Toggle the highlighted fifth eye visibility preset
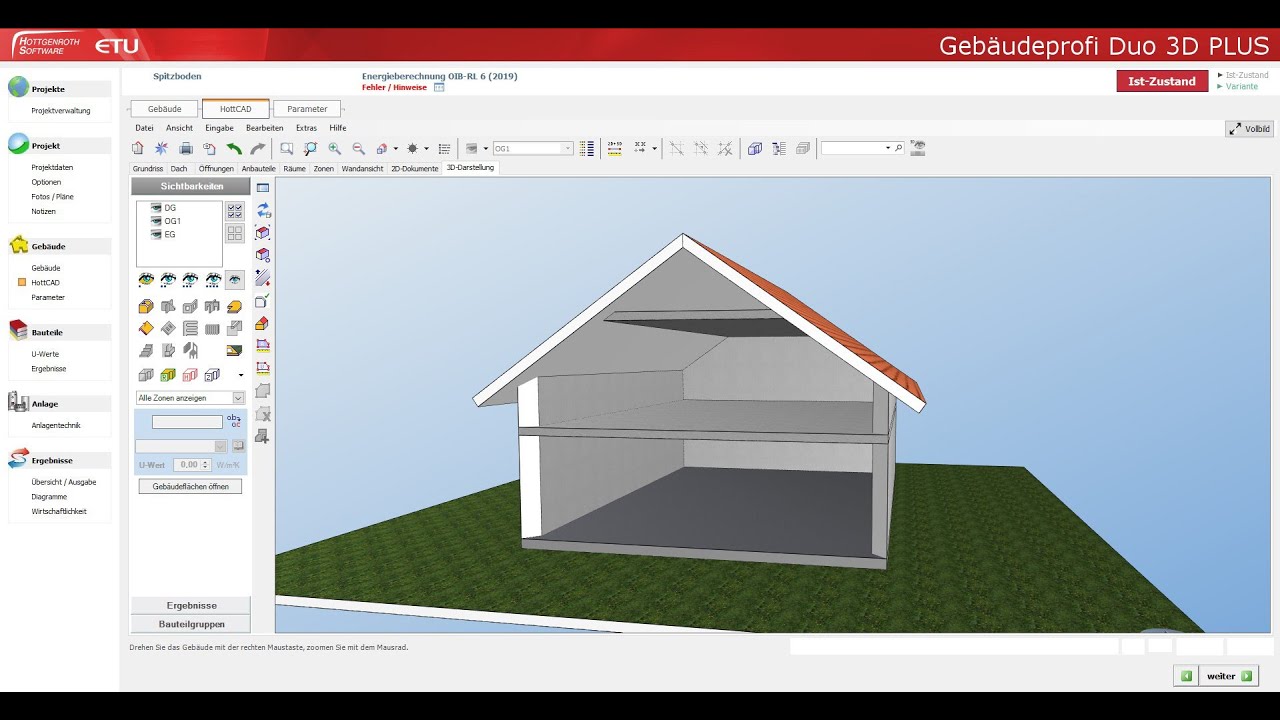1280x720 pixels. (234, 279)
